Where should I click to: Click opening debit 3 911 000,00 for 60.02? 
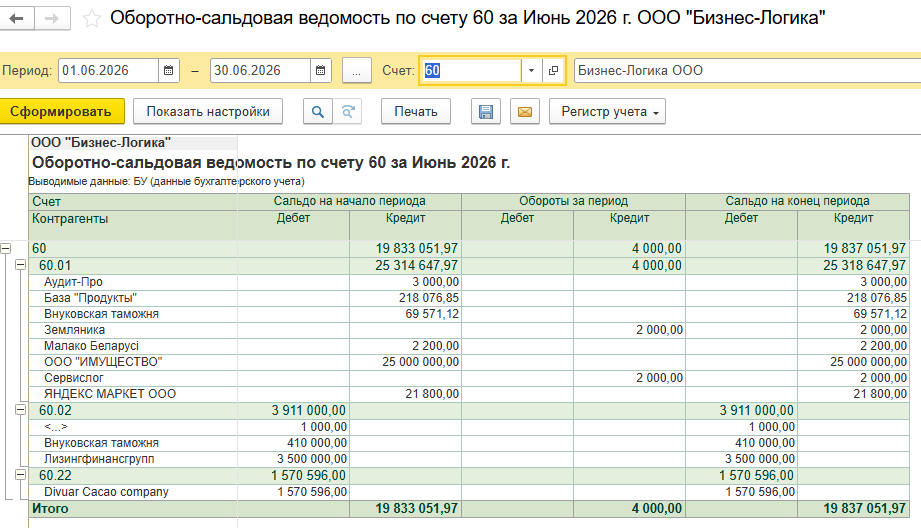(x=308, y=411)
